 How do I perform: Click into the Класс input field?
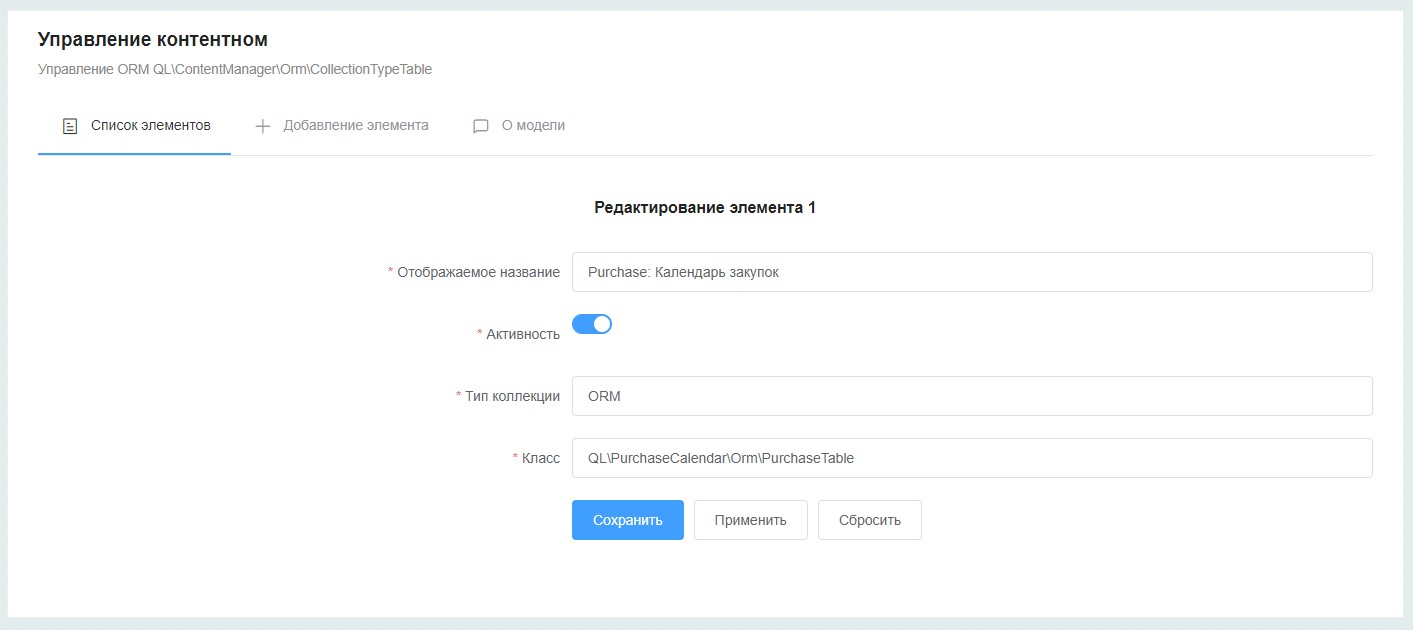click(971, 458)
